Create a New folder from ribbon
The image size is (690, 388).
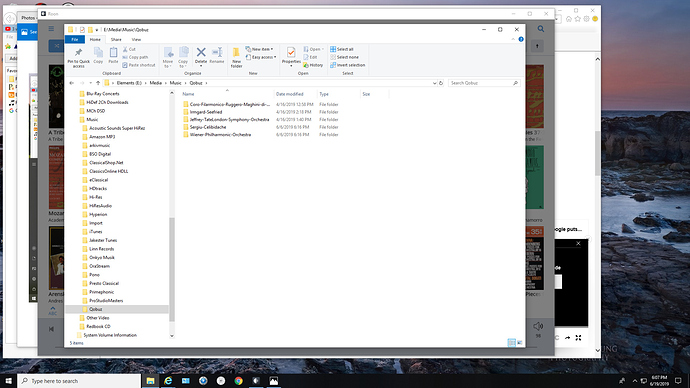[x=236, y=57]
